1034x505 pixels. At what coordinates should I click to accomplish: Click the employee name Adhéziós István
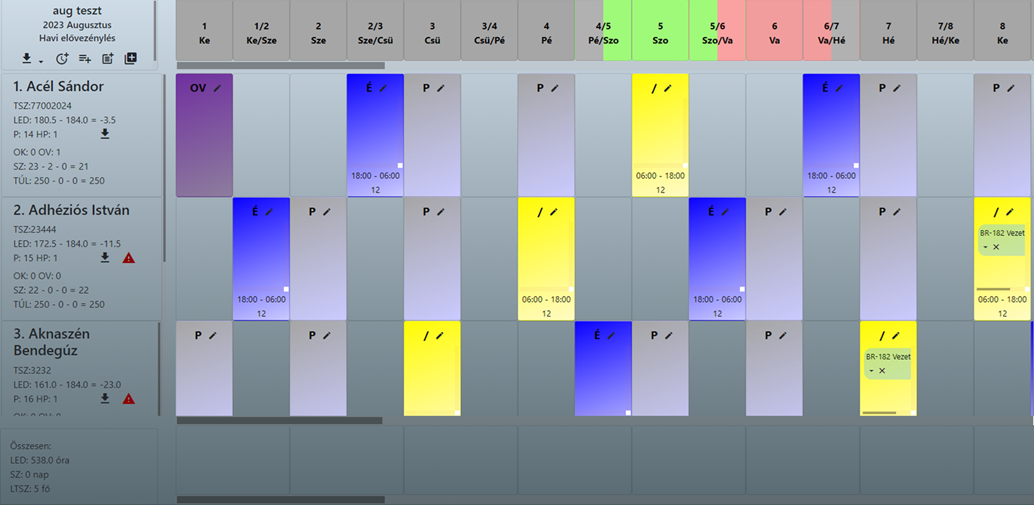[x=71, y=210]
